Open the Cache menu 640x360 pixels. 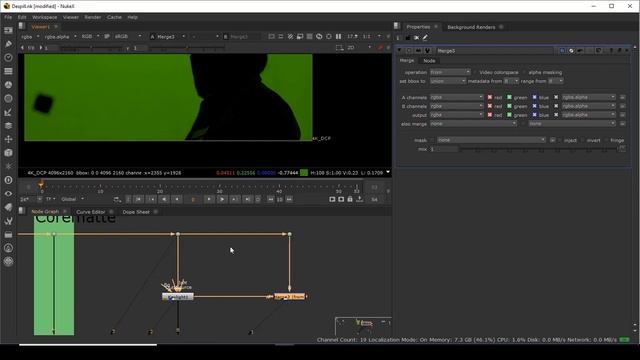[x=114, y=17]
